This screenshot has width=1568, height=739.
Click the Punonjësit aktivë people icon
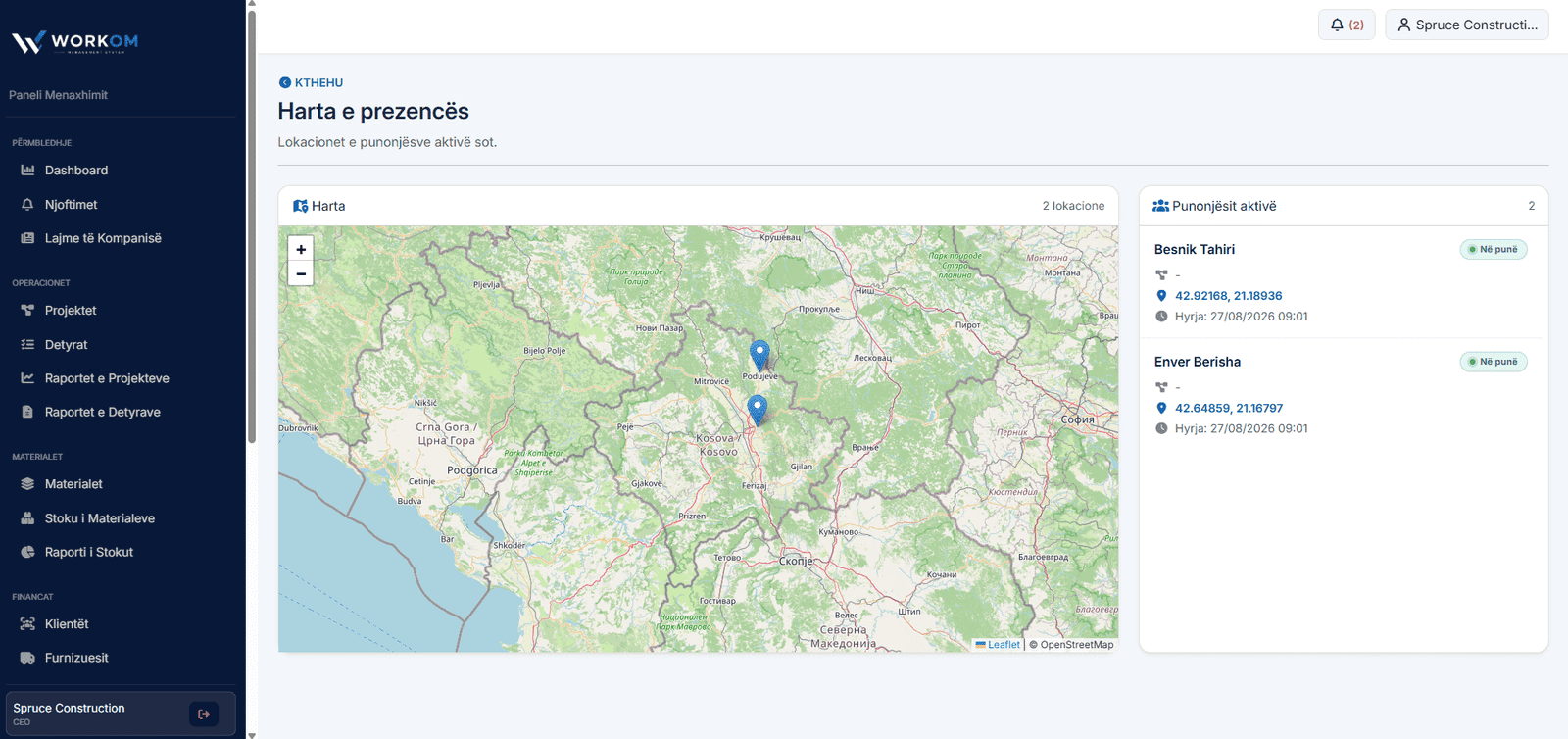point(1160,206)
